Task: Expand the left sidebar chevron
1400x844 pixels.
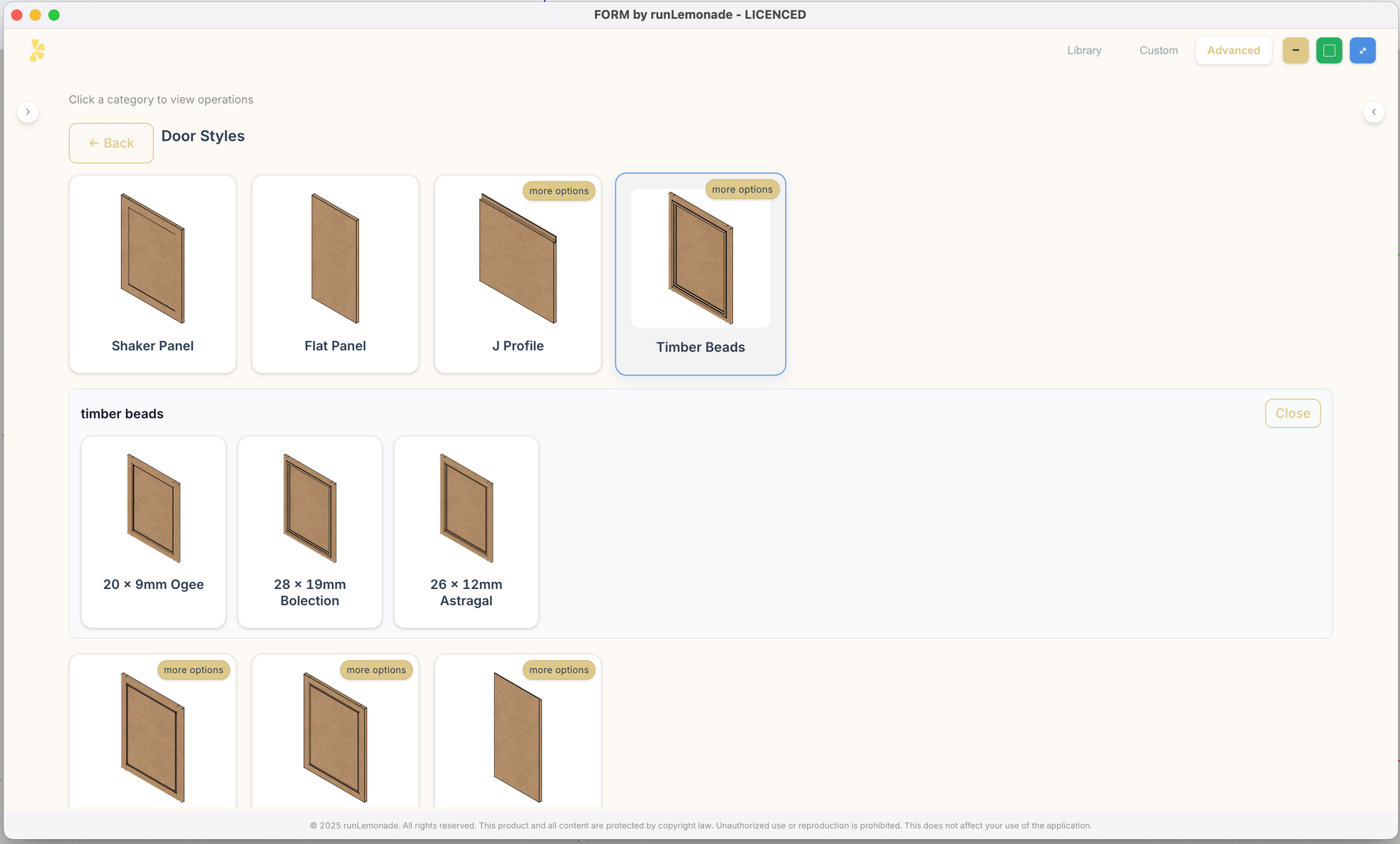Action: pos(28,112)
